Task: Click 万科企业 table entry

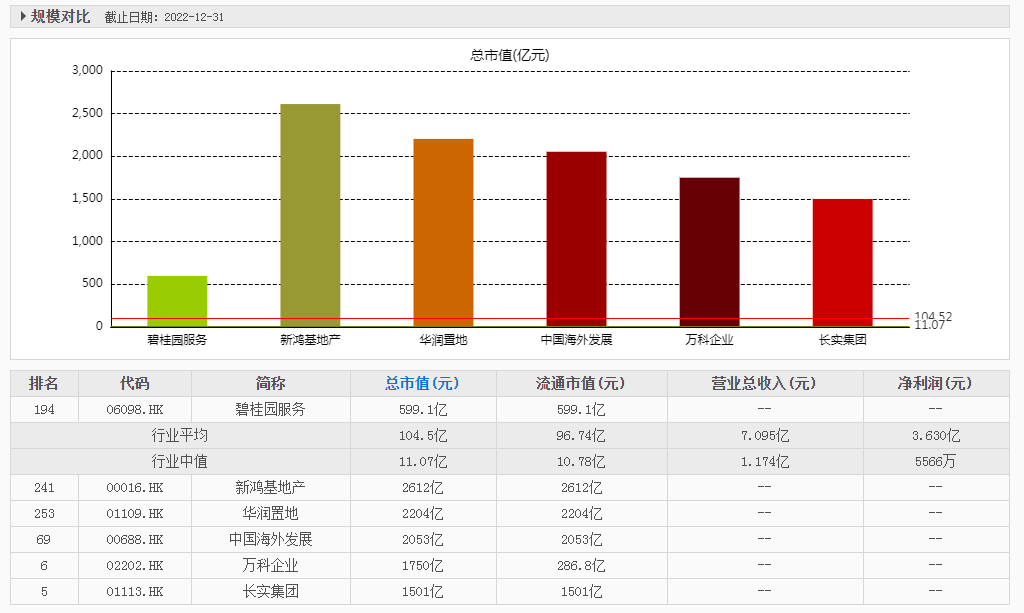Action: click(270, 565)
